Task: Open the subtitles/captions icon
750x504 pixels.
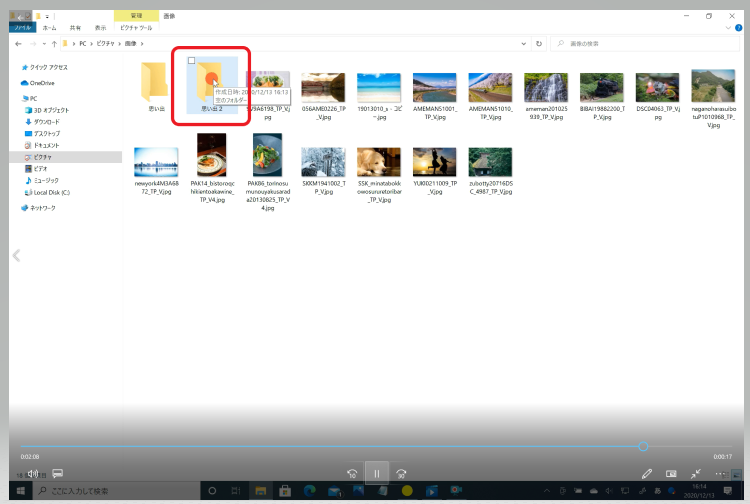Action: pos(58,473)
